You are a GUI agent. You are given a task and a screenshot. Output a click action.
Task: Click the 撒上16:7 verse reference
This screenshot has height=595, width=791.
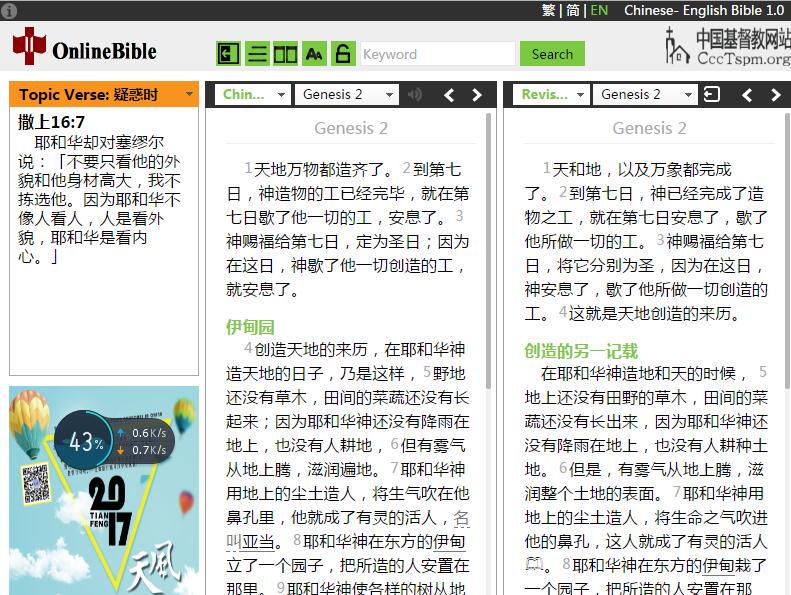(51, 122)
